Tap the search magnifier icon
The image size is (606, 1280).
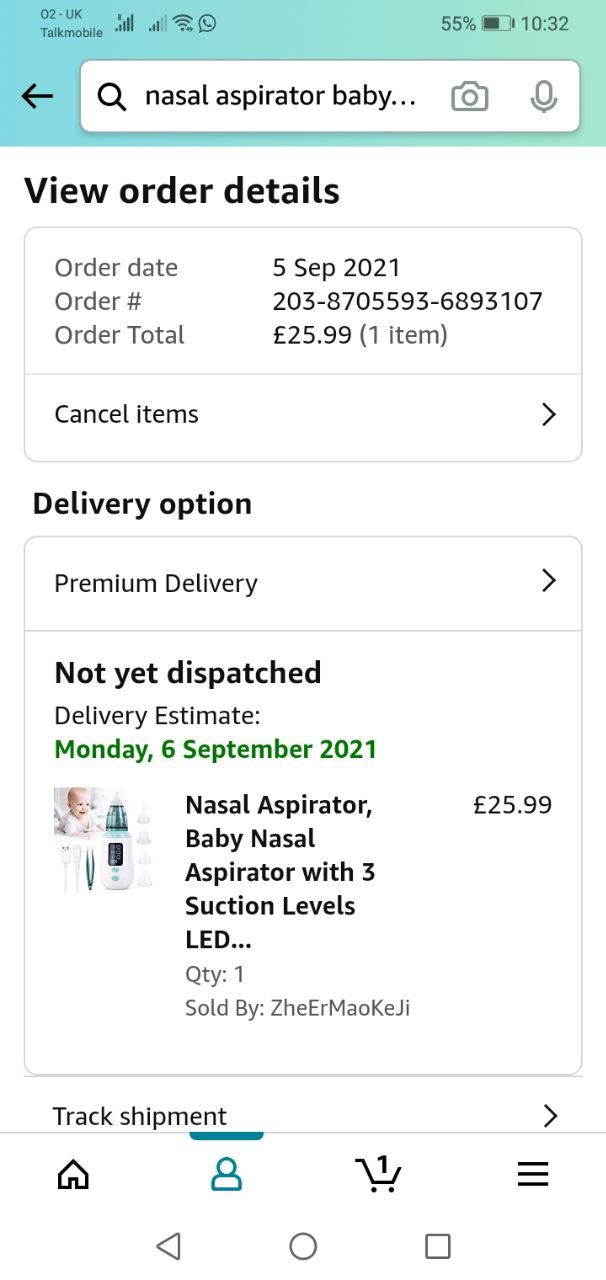pyautogui.click(x=111, y=97)
